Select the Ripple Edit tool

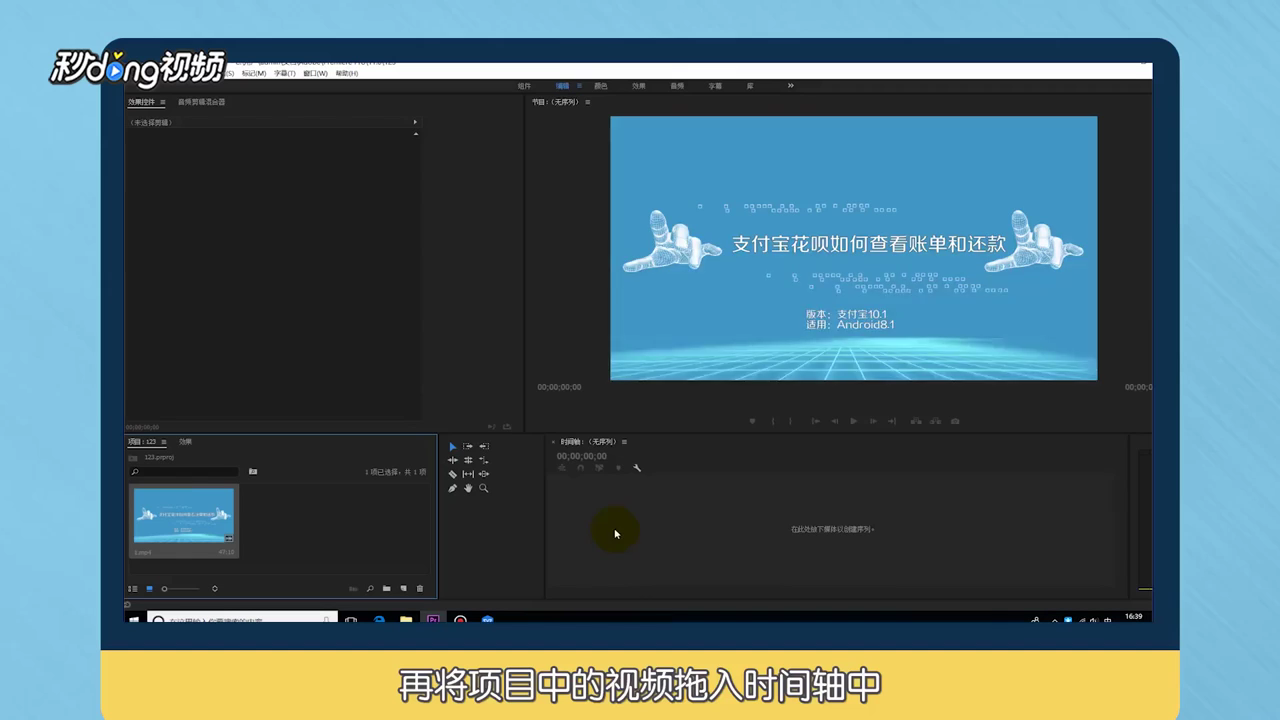click(x=452, y=460)
